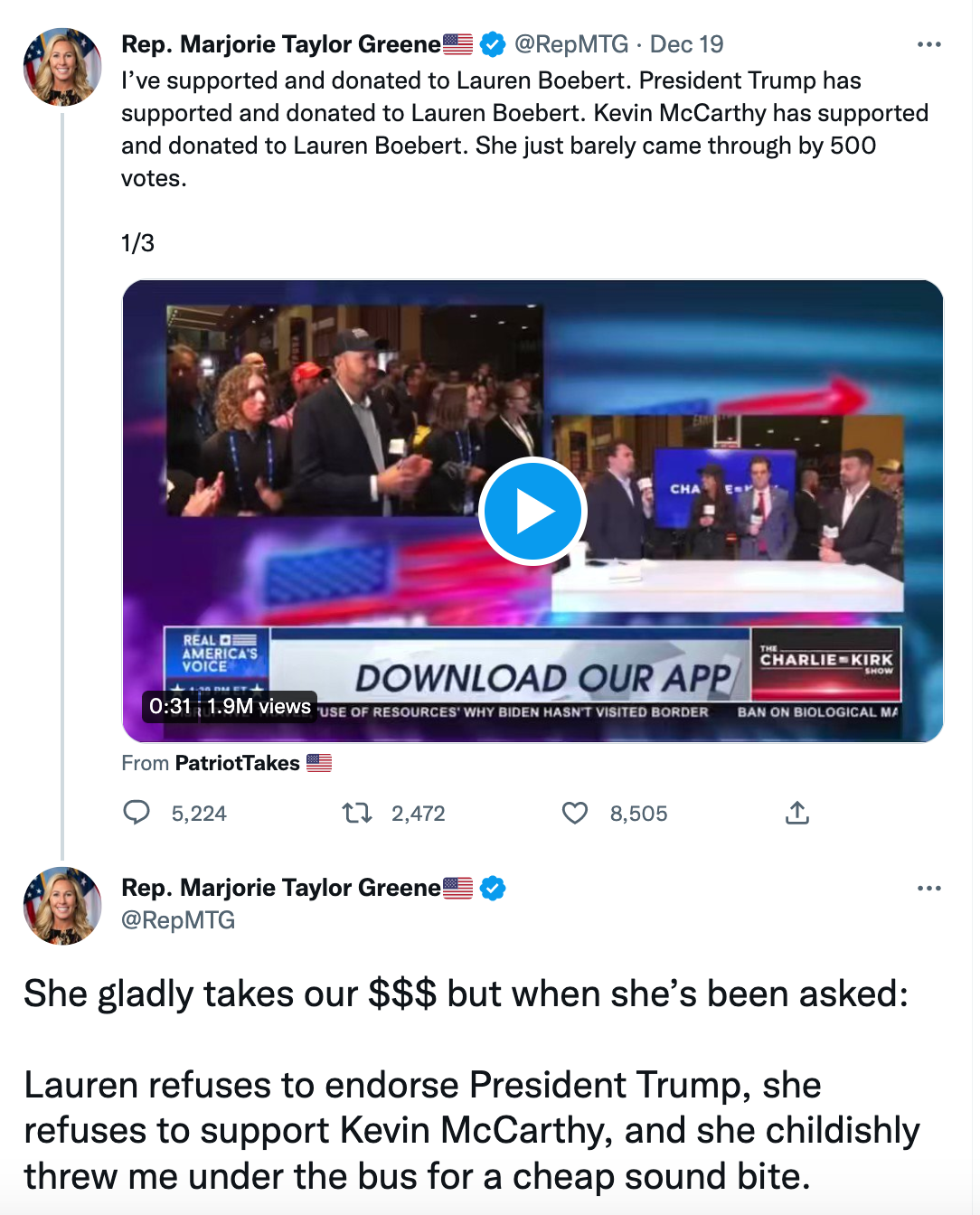
Task: Click the 8,505 likes count
Action: [x=639, y=814]
